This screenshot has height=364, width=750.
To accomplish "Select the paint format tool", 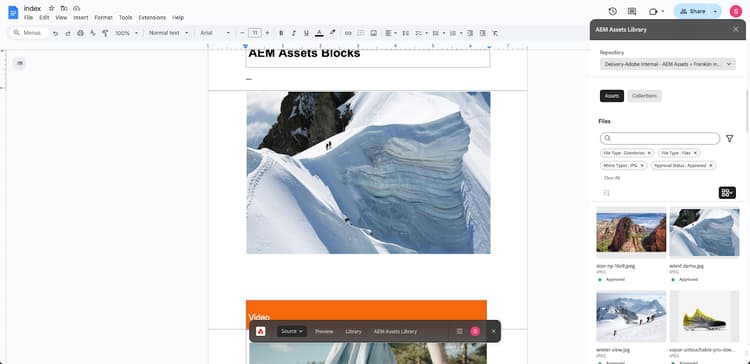I will (105, 33).
